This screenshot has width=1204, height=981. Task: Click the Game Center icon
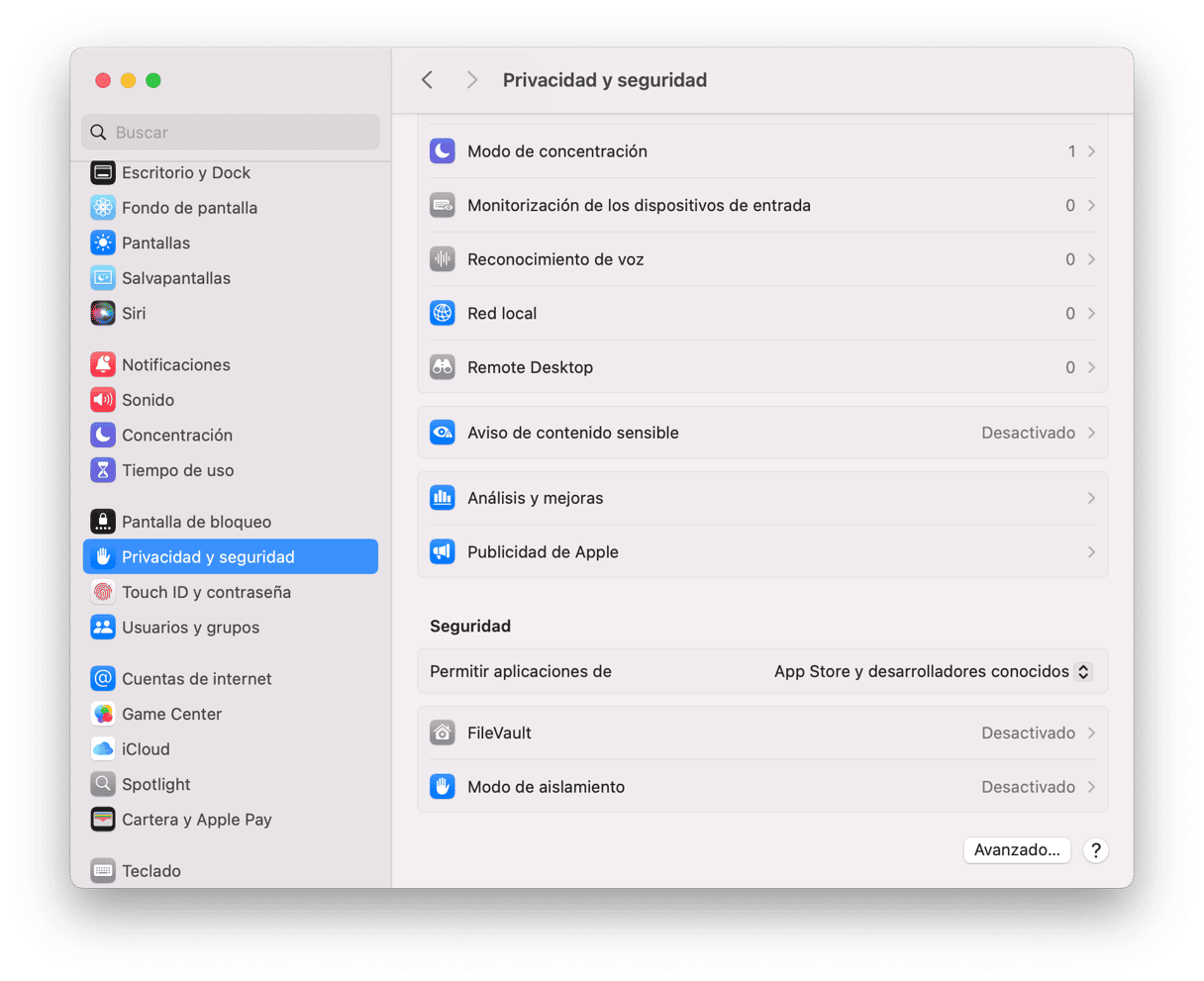[x=103, y=714]
